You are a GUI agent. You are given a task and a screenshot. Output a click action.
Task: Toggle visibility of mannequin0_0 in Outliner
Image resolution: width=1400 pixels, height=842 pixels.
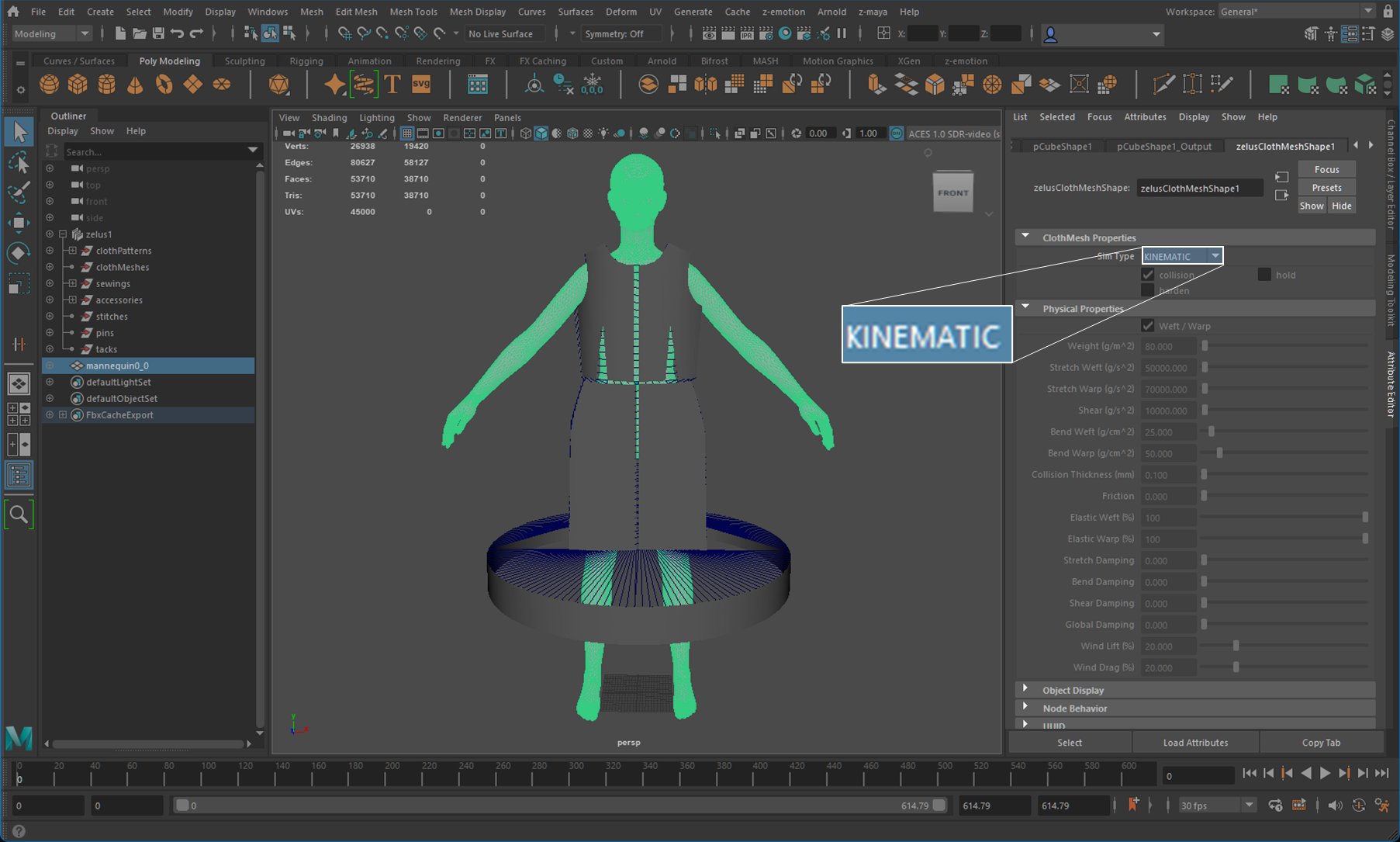tap(50, 366)
